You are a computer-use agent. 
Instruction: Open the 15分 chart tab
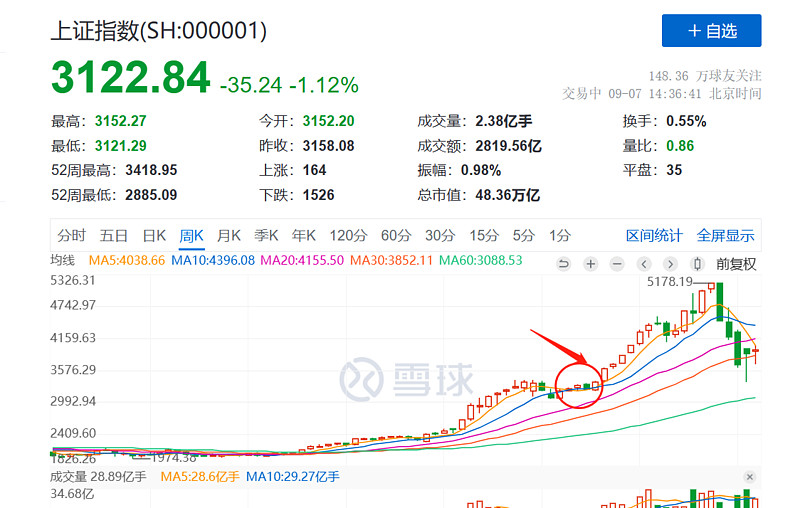pos(484,236)
